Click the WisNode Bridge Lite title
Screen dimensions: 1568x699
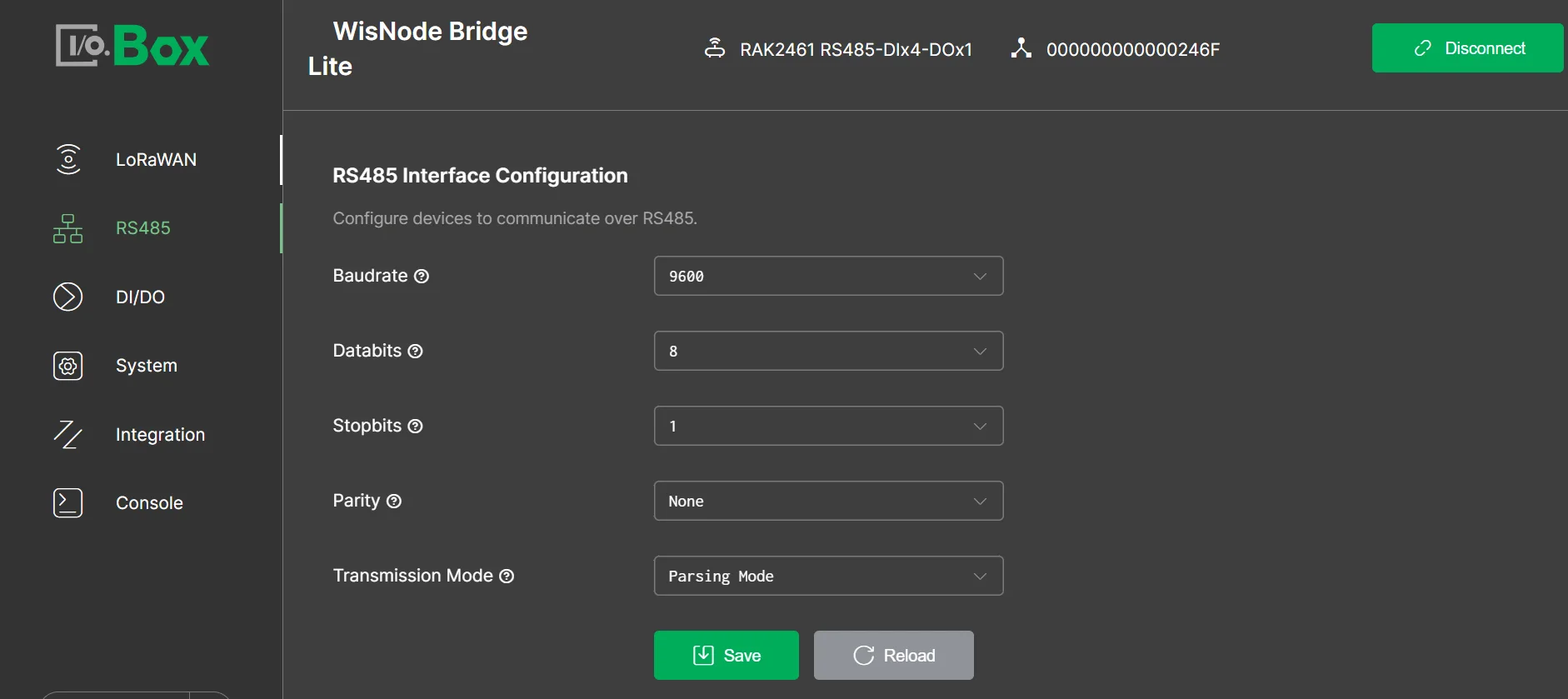tap(417, 48)
